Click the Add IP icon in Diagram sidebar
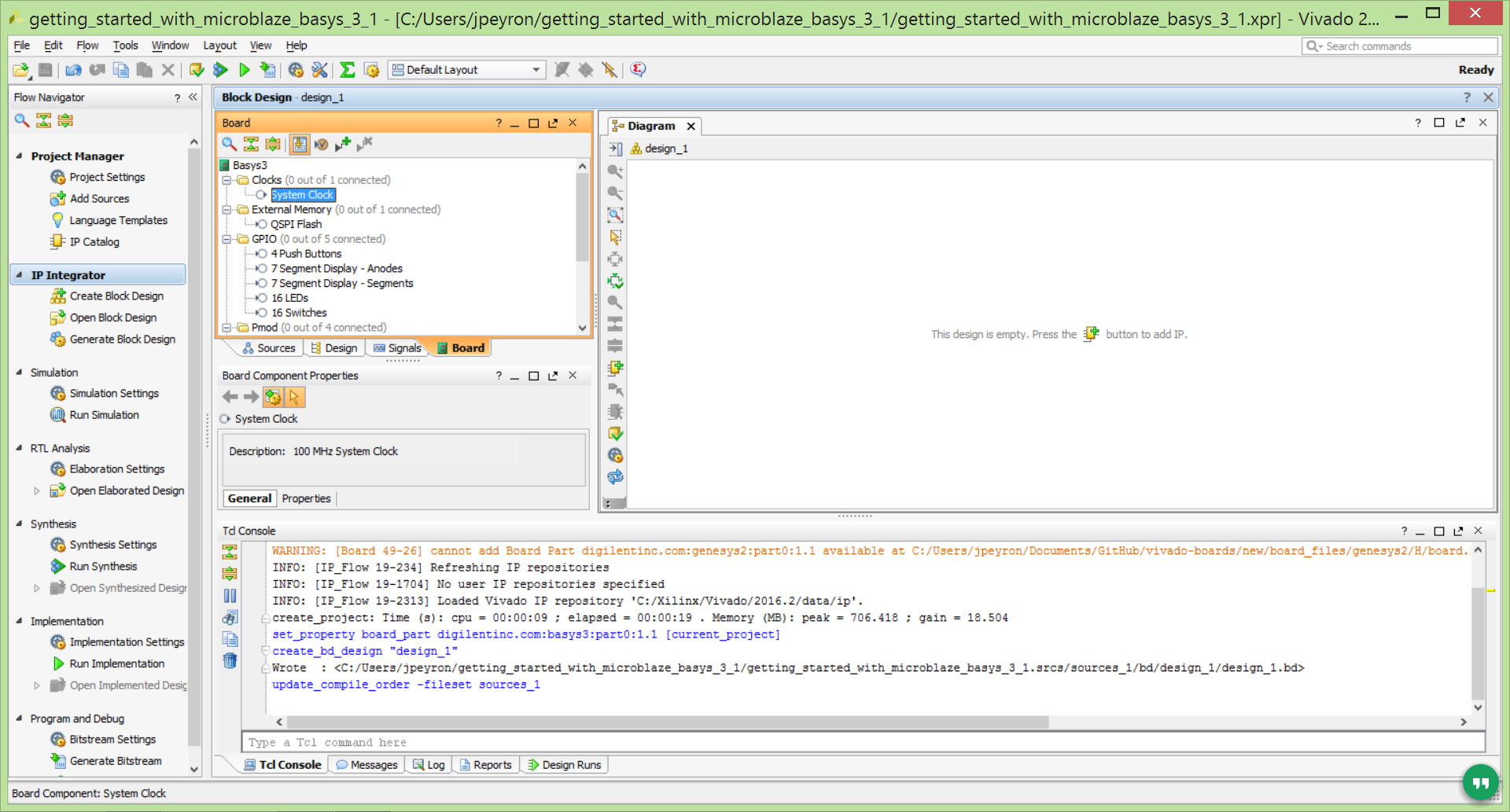1510x812 pixels. tap(615, 368)
